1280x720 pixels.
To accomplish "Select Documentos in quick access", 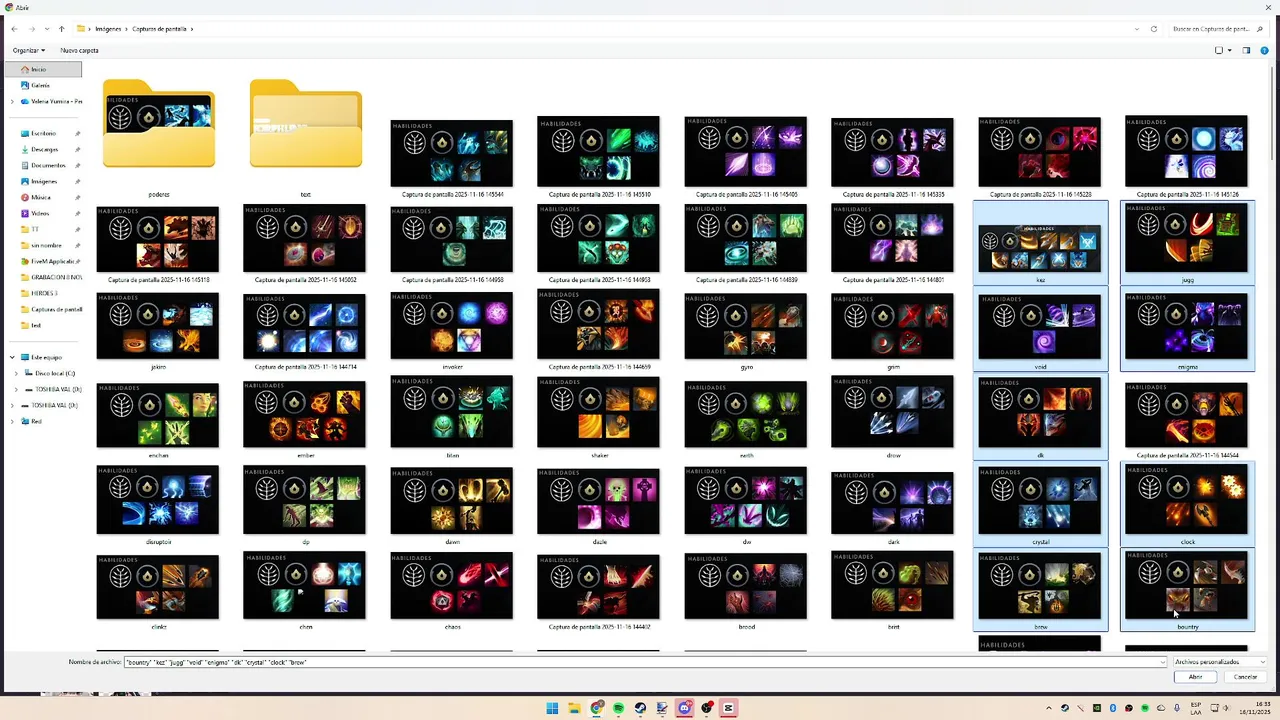I will 47,165.
